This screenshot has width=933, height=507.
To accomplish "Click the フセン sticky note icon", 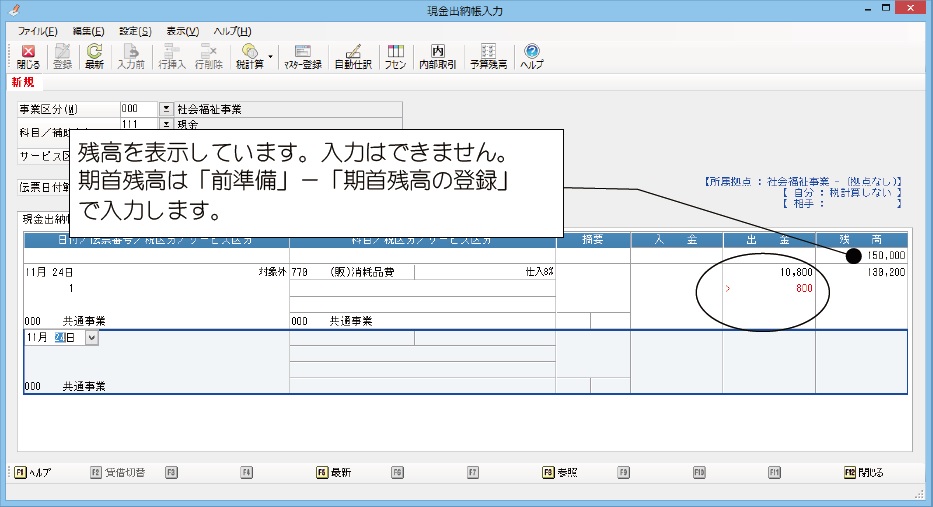I will tap(396, 56).
